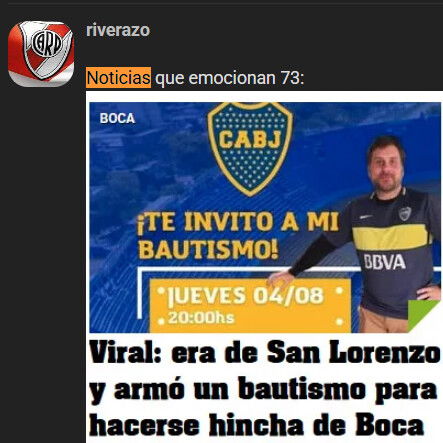Click the TE INVITO A MI text

click(x=238, y=222)
